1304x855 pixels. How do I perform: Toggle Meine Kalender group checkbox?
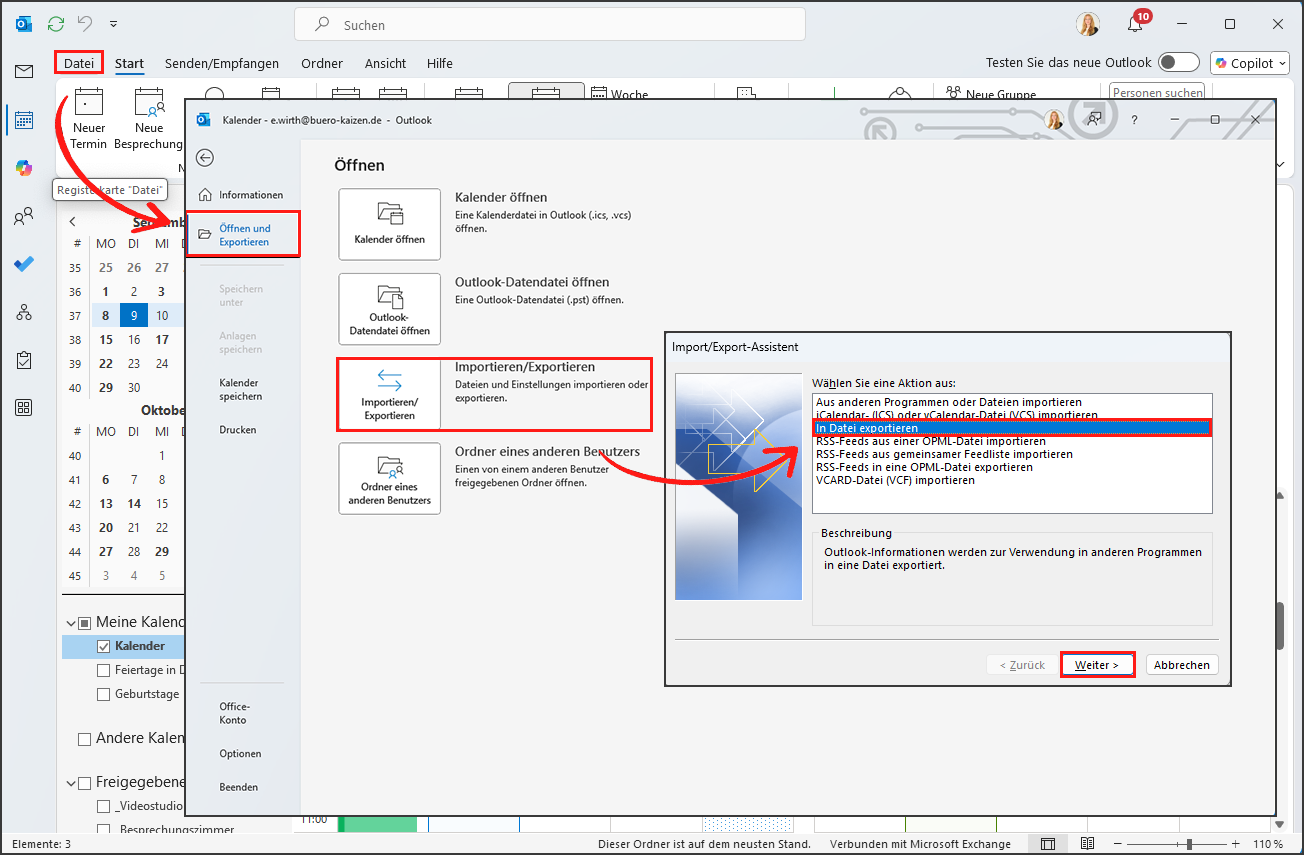pyautogui.click(x=85, y=622)
